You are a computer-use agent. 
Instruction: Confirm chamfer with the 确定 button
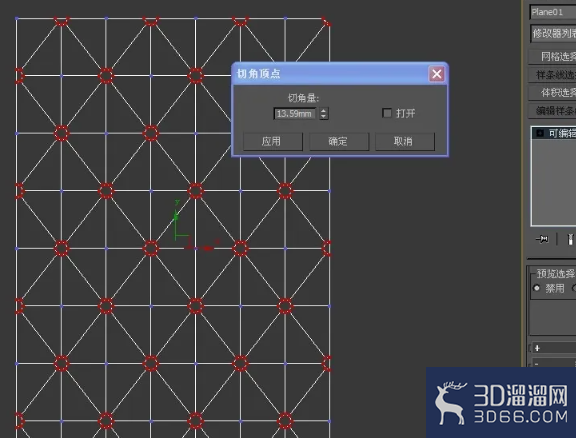(339, 141)
